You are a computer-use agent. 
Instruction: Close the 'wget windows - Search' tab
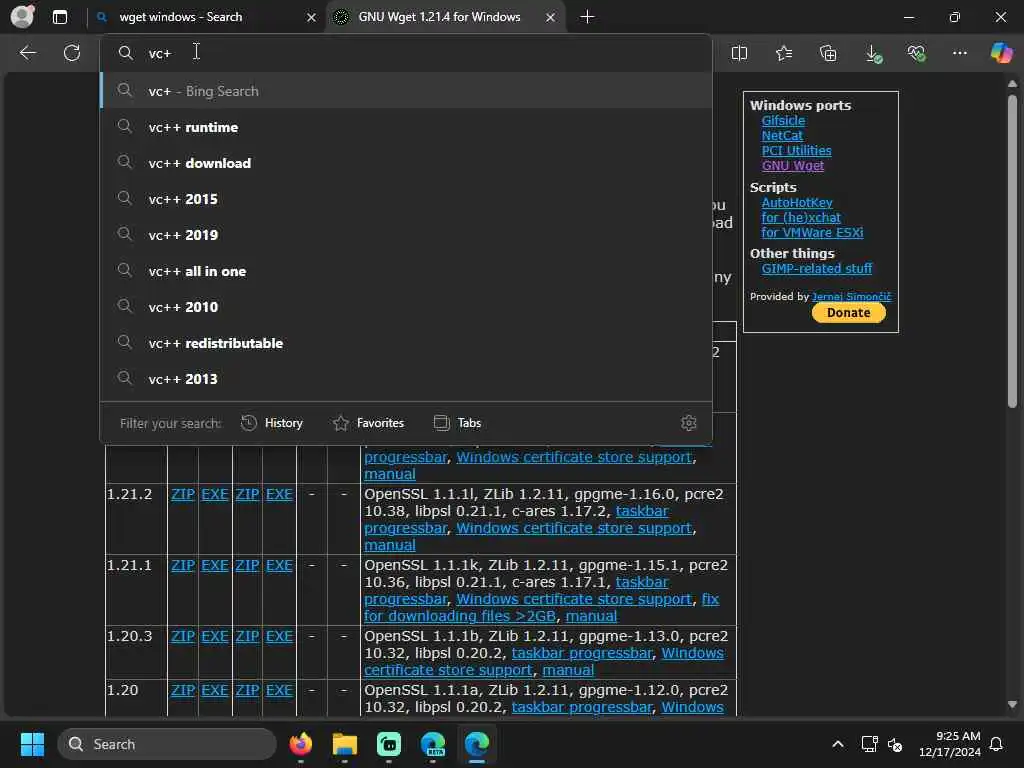click(312, 18)
